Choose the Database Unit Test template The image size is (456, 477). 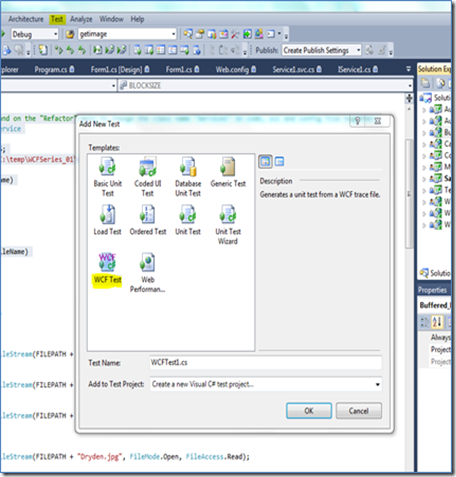click(188, 177)
